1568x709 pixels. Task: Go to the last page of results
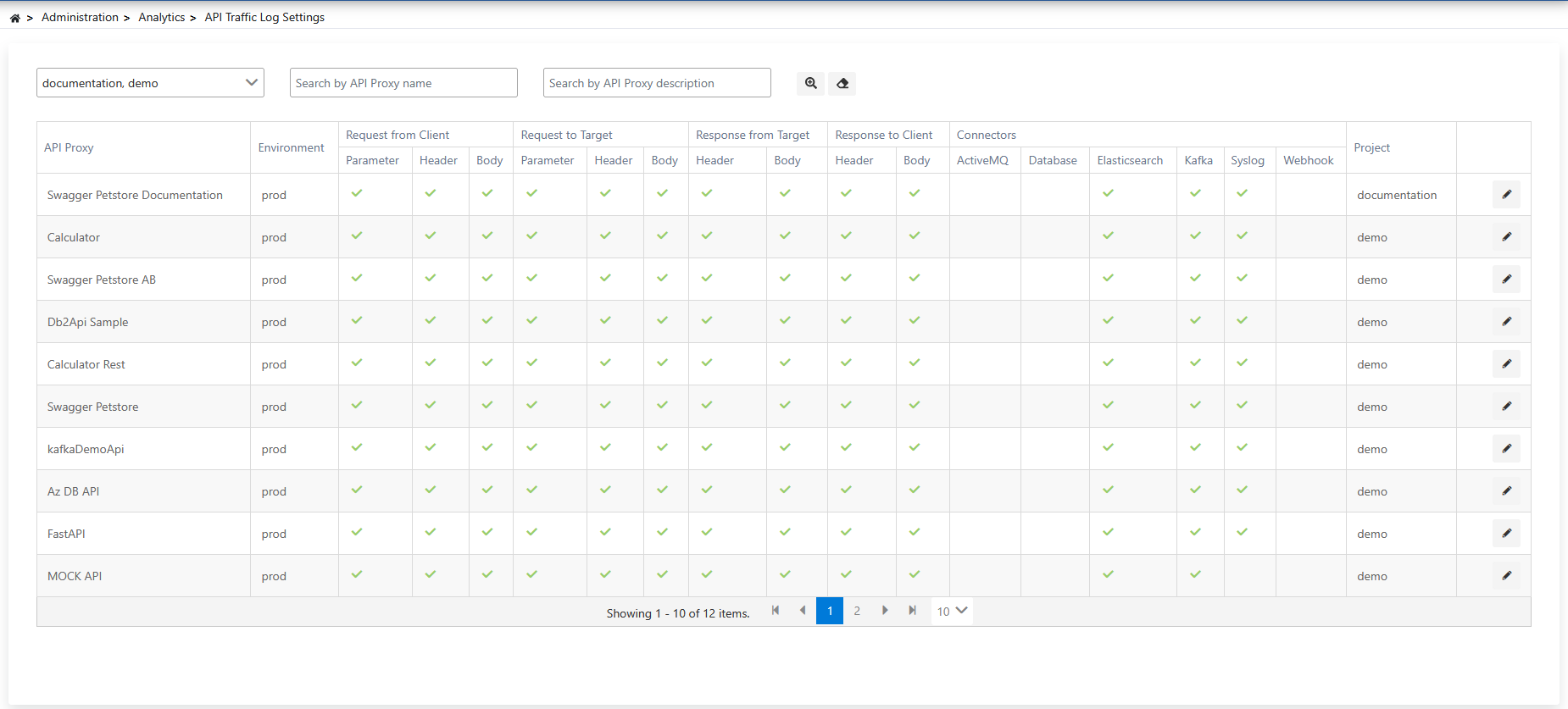(912, 611)
